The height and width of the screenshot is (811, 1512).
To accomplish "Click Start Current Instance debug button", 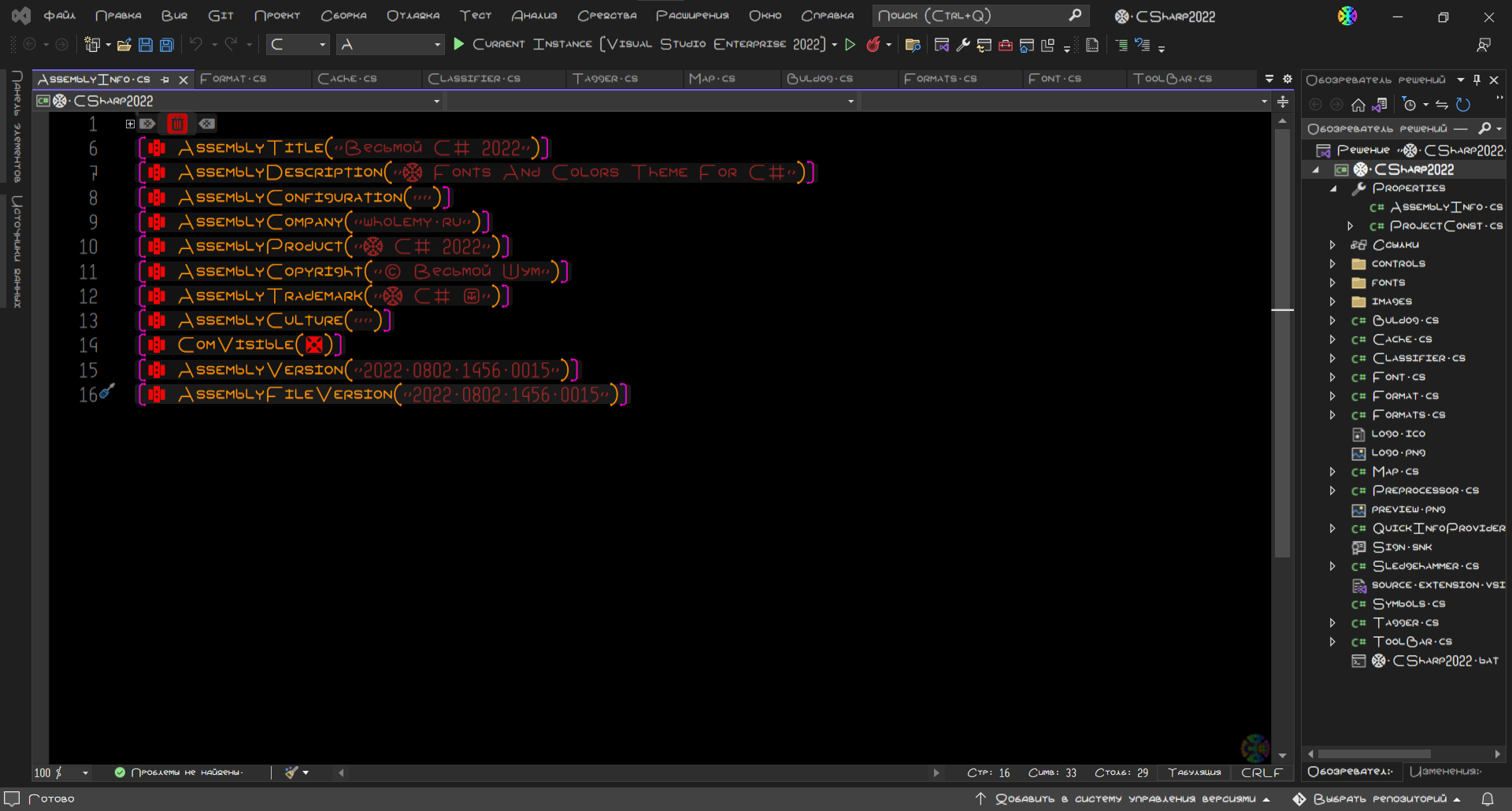I will click(x=639, y=45).
